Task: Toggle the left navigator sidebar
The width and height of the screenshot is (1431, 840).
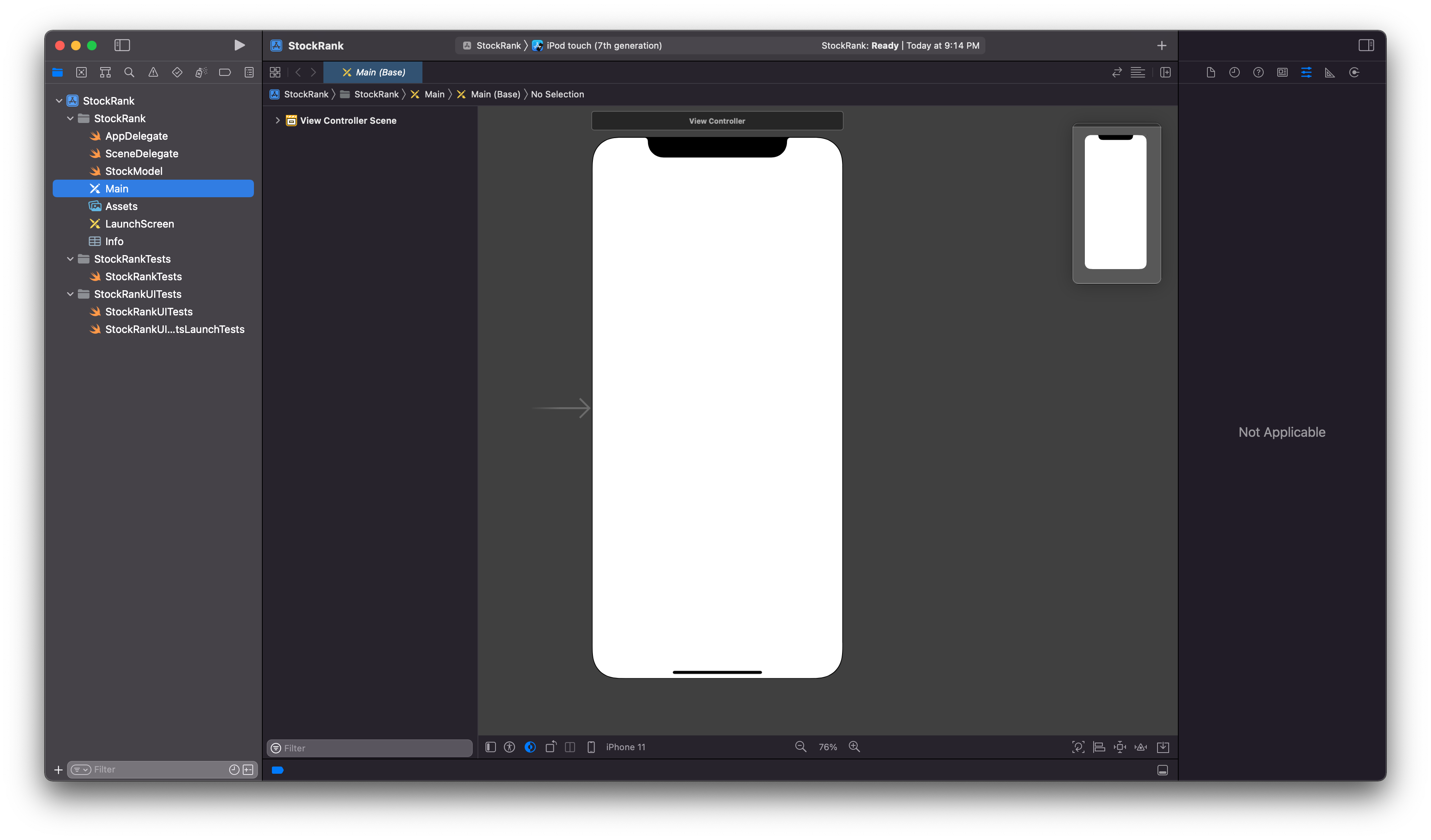Action: [122, 46]
